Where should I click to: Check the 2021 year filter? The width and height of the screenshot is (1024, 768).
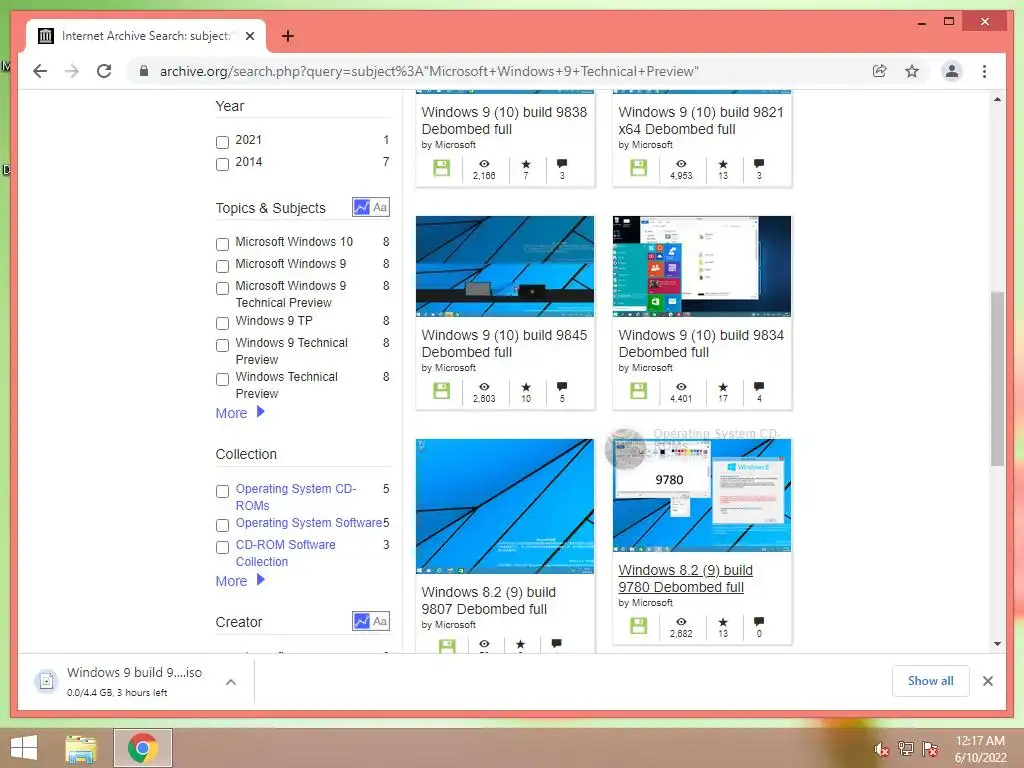222,142
